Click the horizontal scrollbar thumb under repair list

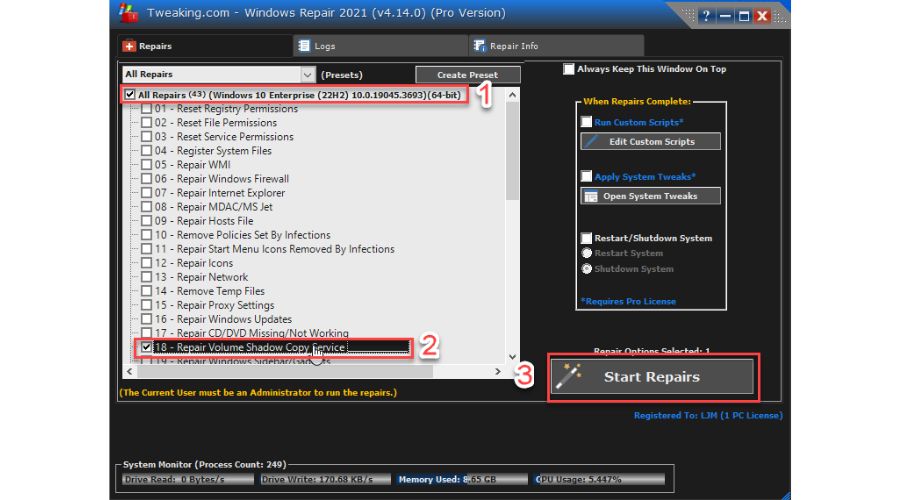pos(285,371)
